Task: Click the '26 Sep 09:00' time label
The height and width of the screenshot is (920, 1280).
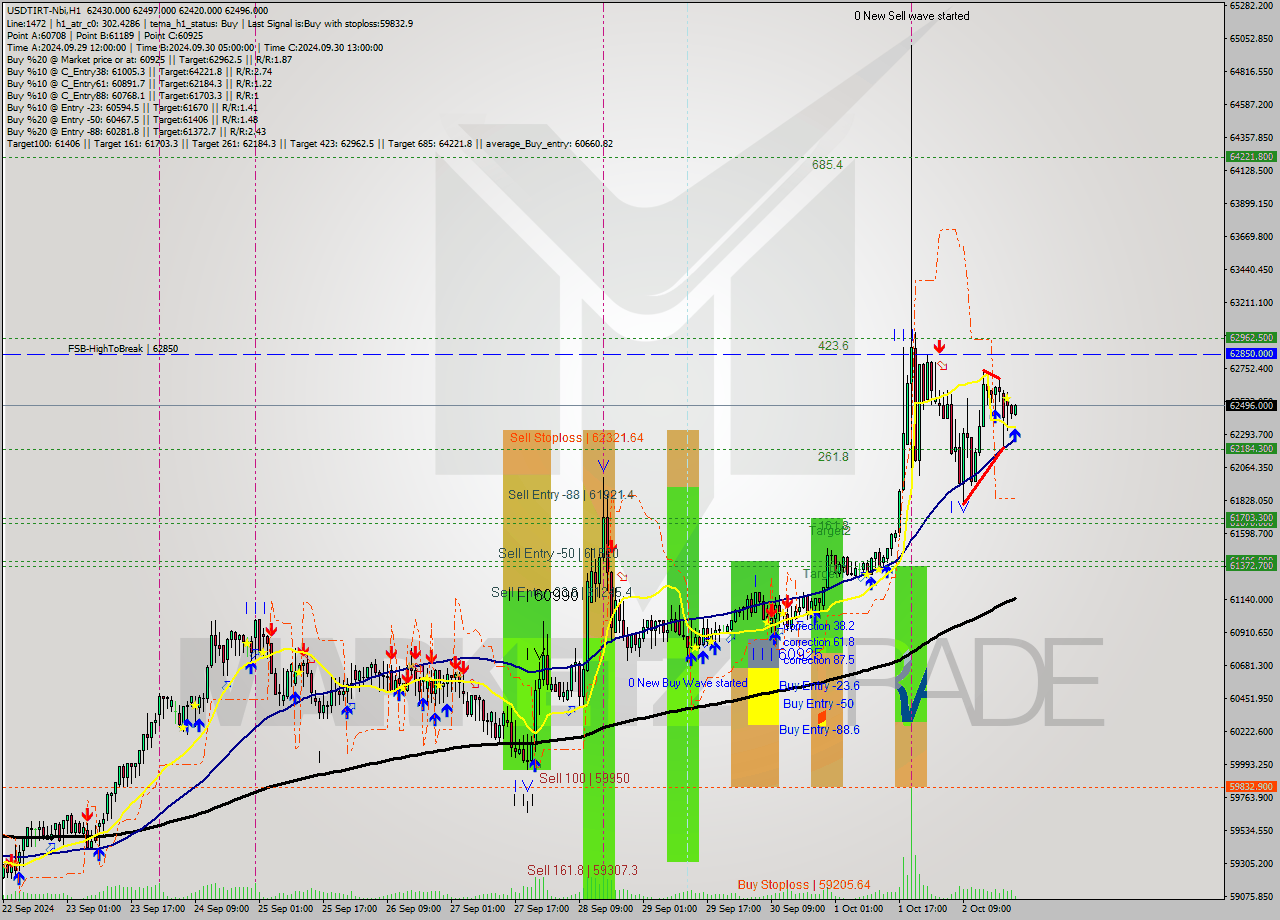Action: 414,909
